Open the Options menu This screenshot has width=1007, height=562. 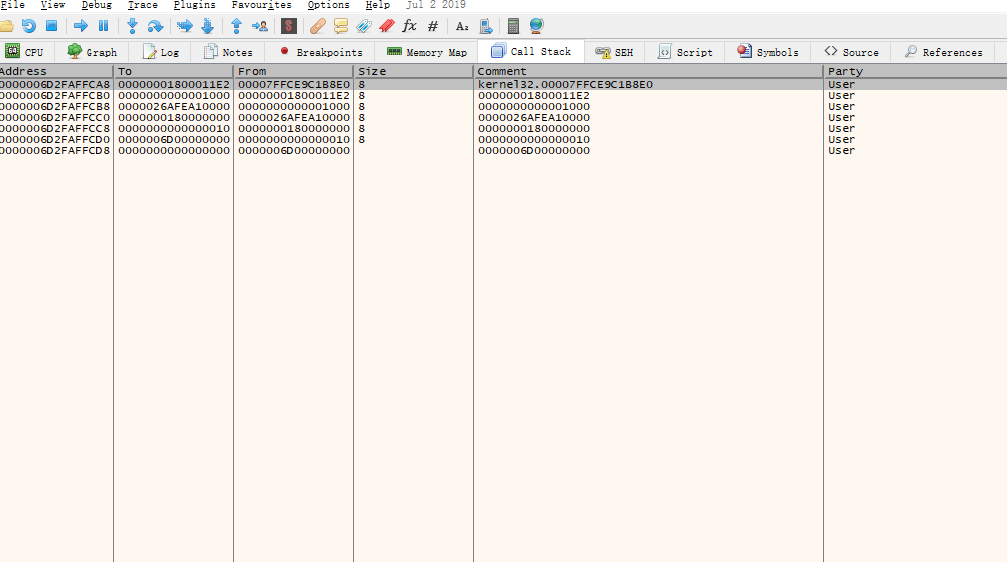click(328, 5)
